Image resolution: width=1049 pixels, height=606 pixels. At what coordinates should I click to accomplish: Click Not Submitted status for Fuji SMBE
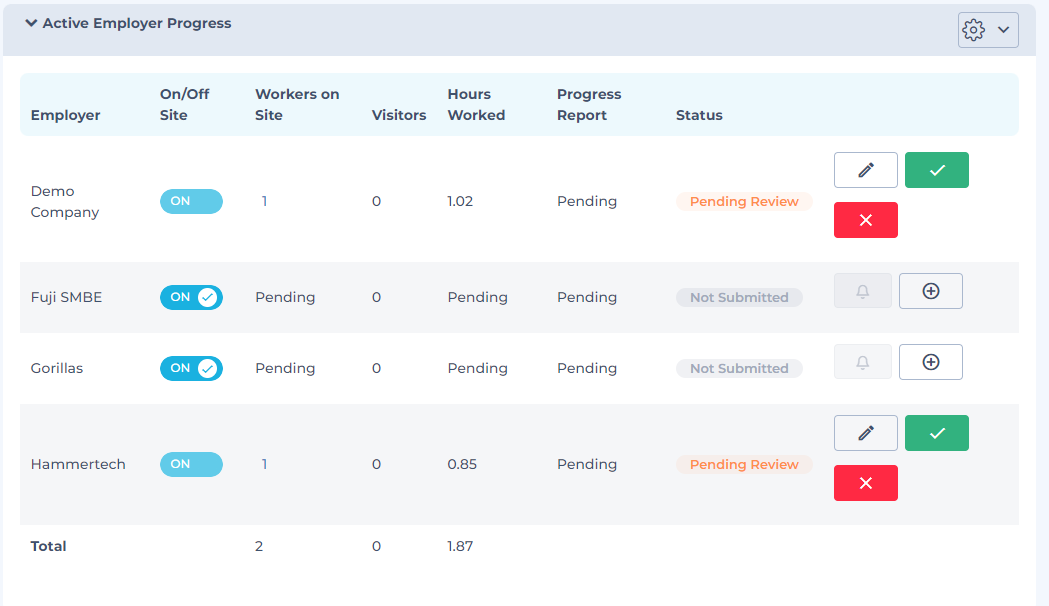coord(739,297)
